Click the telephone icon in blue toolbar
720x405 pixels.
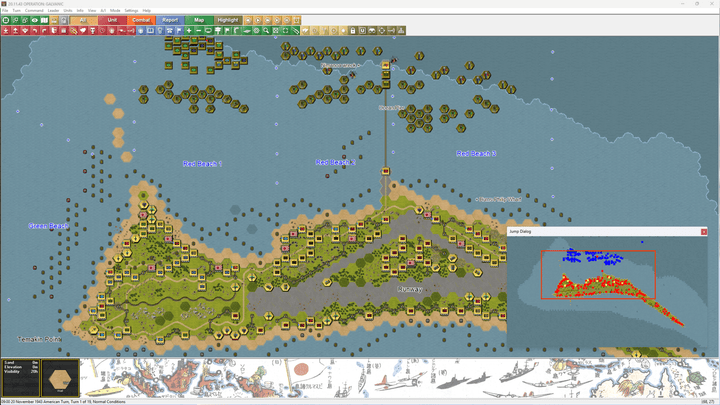(x=169, y=31)
